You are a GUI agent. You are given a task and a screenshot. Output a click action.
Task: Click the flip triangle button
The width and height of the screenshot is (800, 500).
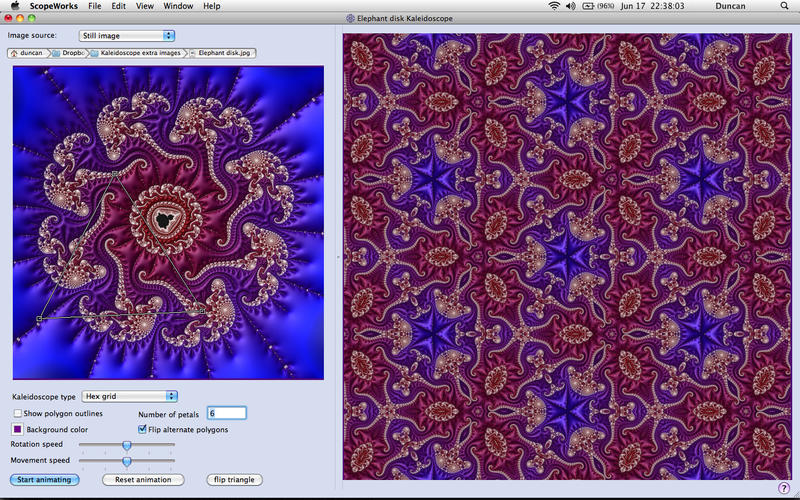coord(234,480)
